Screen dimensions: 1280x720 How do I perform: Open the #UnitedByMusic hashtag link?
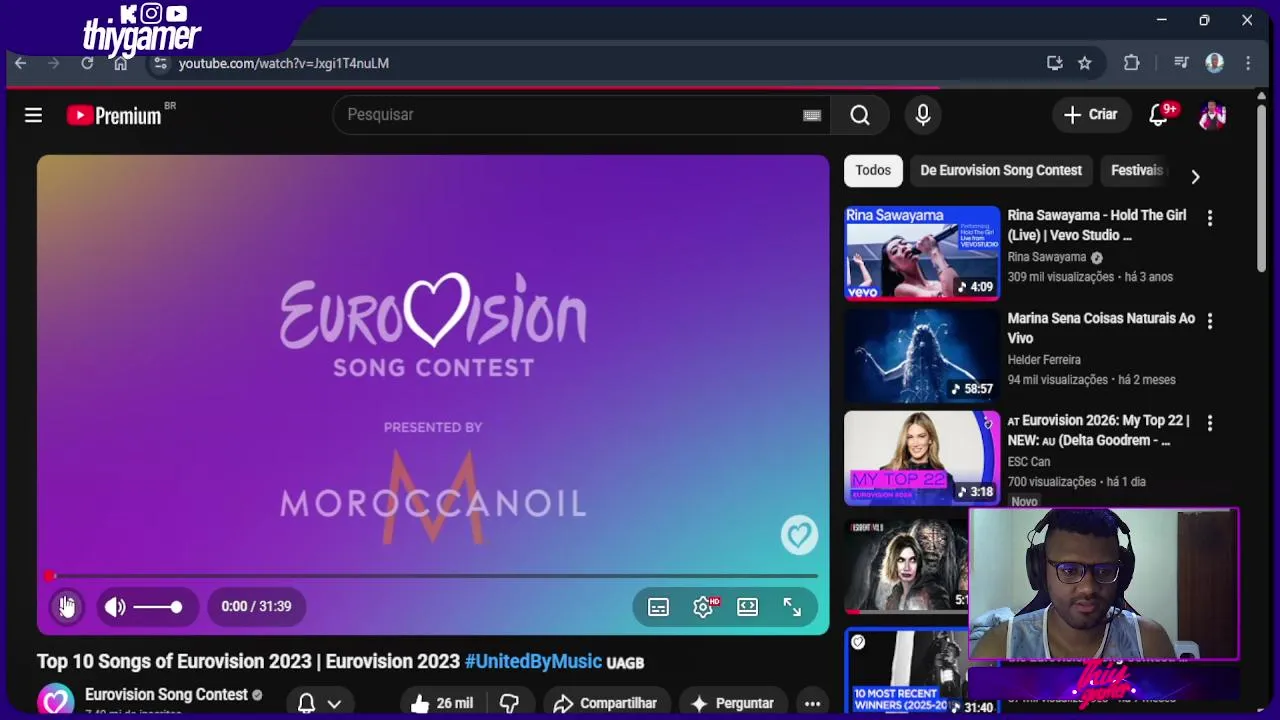[x=533, y=662]
